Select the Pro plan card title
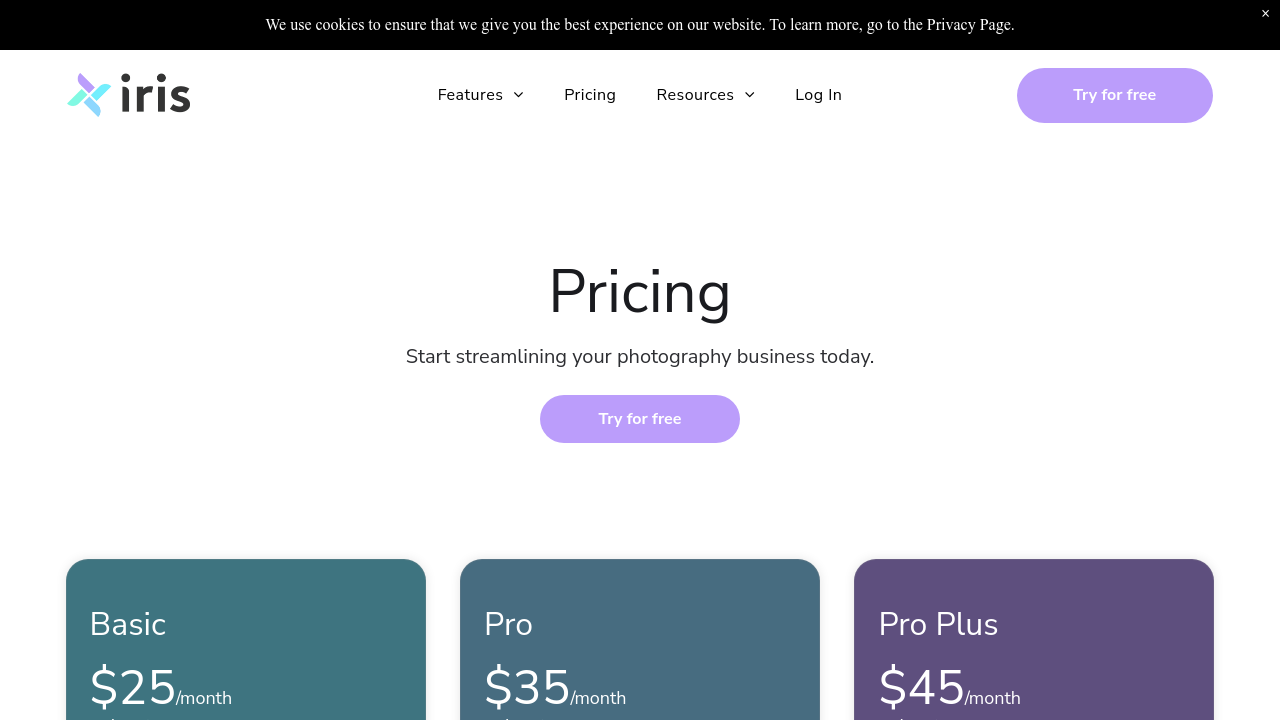Viewport: 1280px width, 720px height. coord(508,624)
